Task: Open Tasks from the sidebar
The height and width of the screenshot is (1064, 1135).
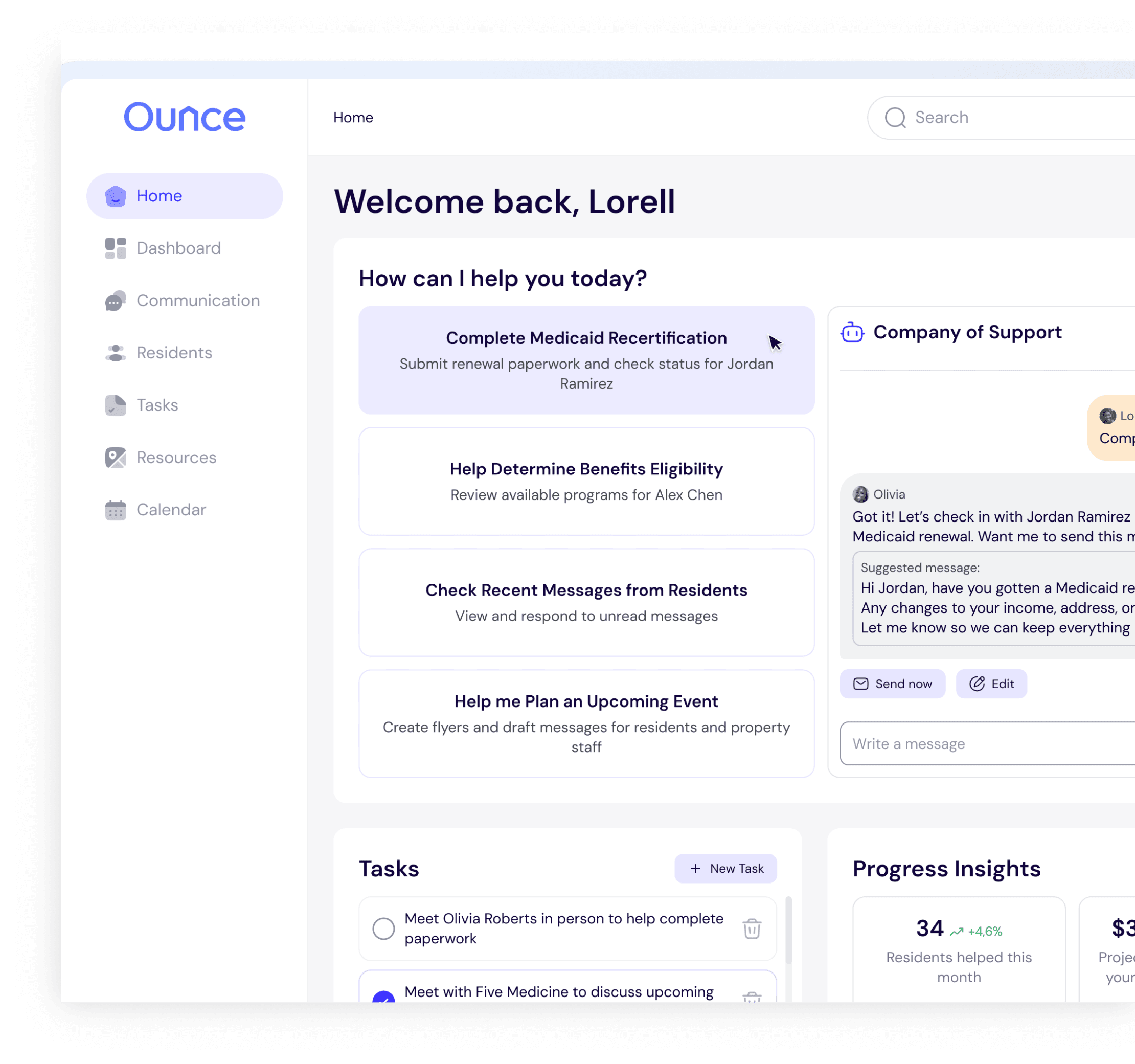Action: point(142,405)
